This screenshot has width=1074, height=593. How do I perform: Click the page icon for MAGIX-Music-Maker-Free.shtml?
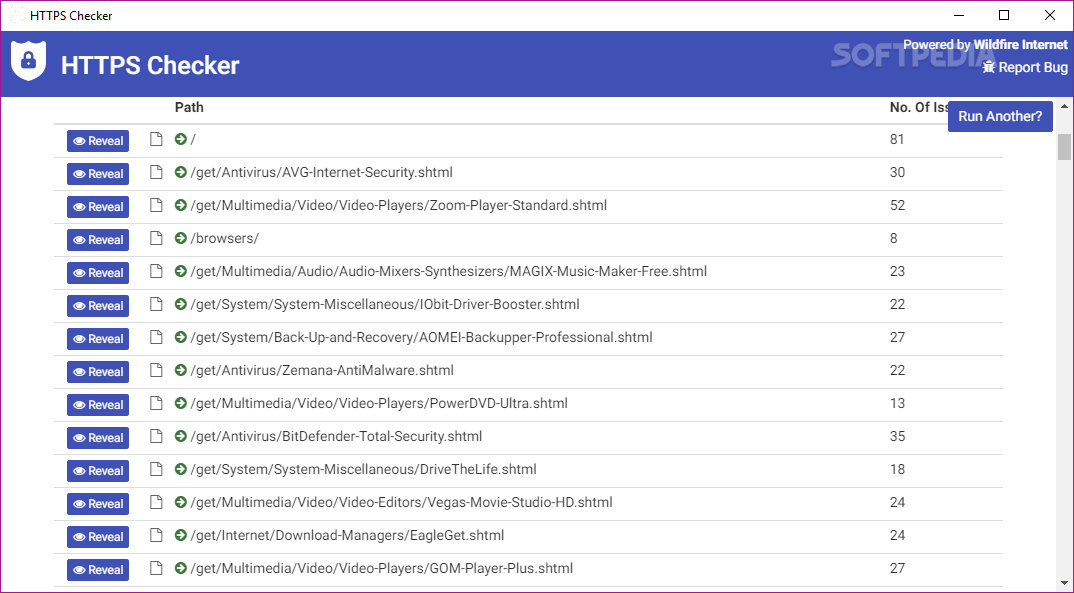click(x=156, y=270)
